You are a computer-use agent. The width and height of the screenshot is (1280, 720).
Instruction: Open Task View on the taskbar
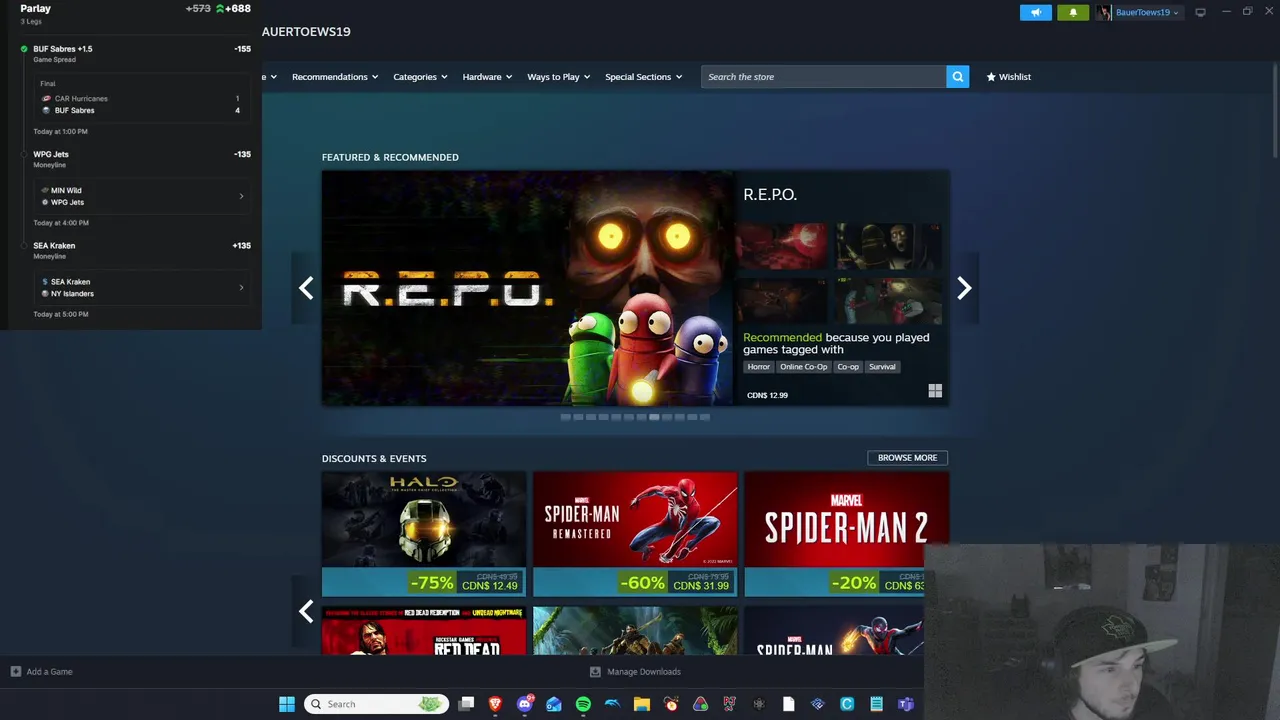466,704
